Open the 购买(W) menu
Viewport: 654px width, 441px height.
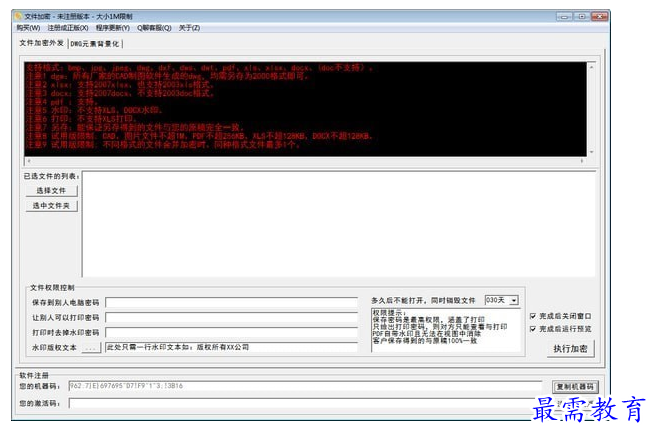[28, 28]
